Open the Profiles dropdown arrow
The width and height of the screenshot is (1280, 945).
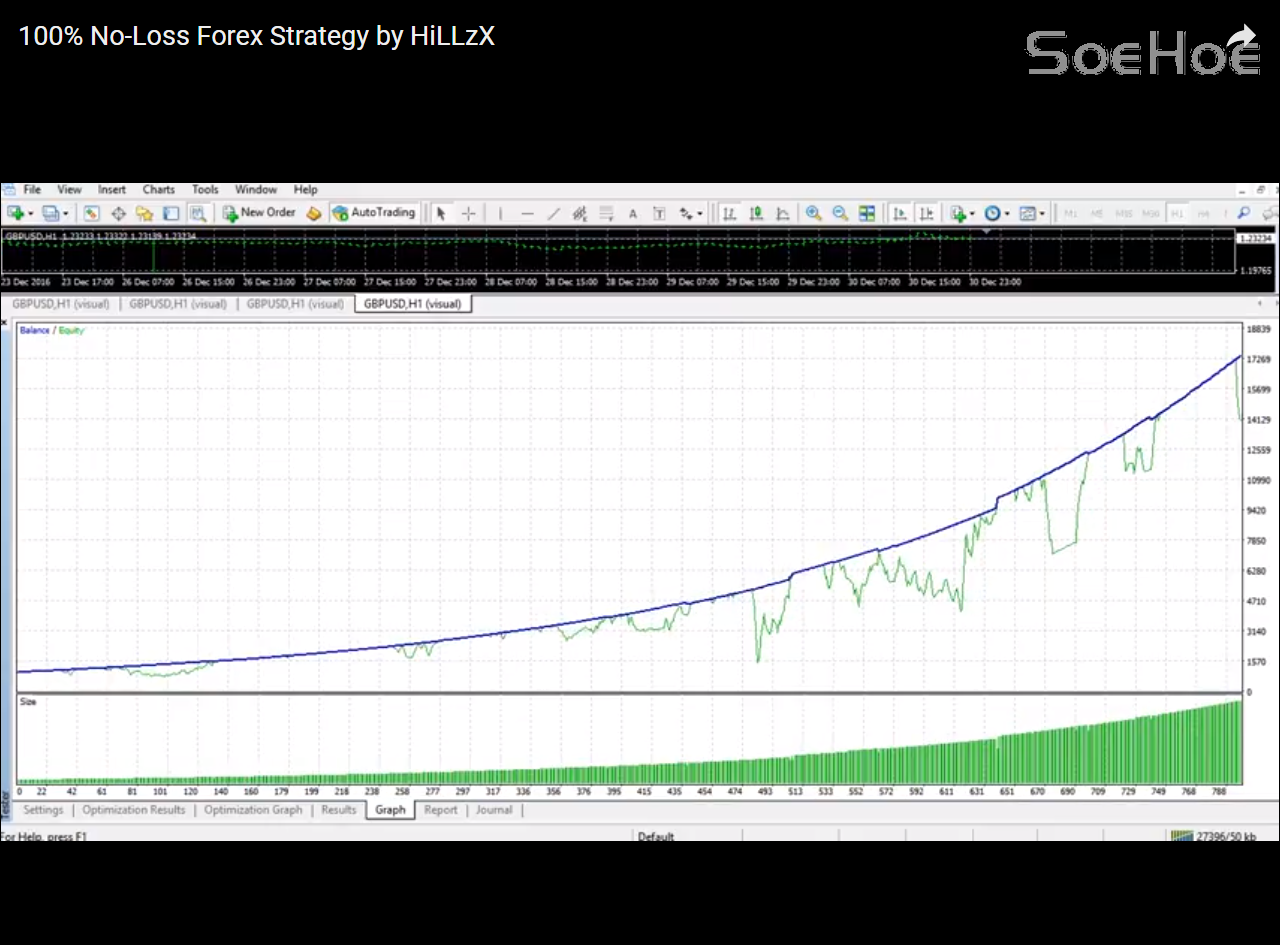tap(66, 214)
